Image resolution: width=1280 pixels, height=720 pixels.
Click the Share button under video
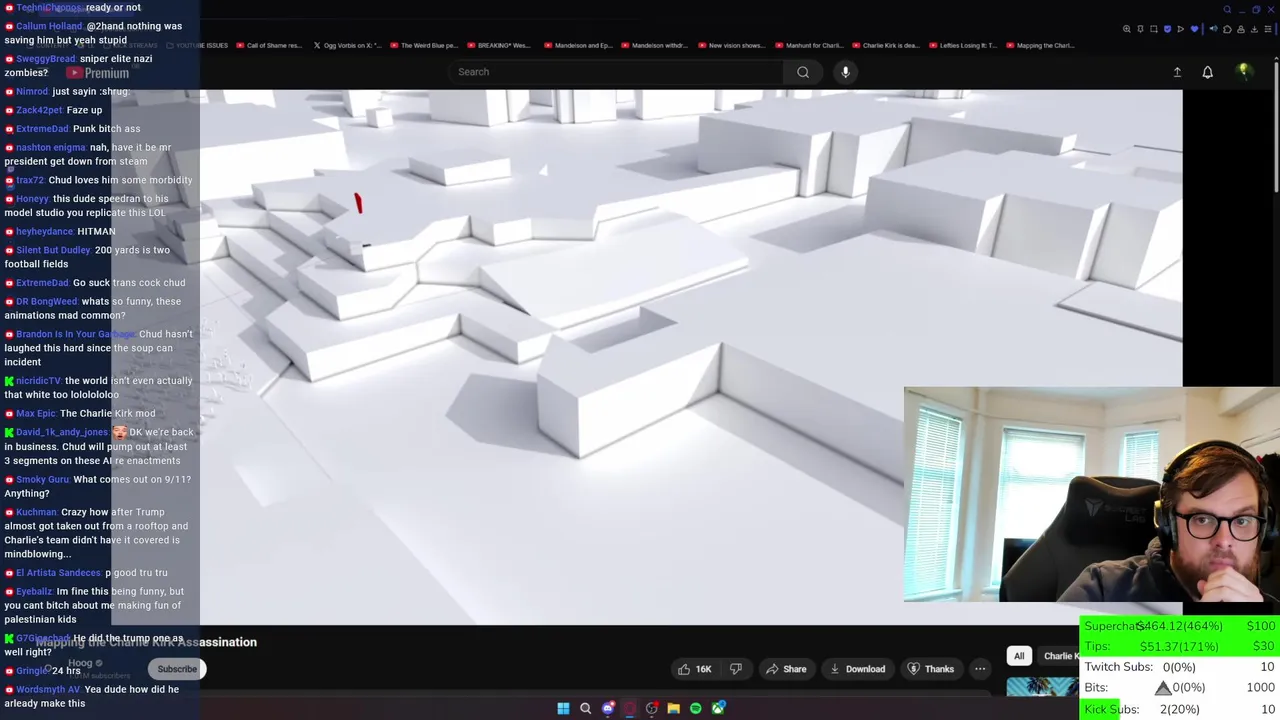(x=786, y=669)
